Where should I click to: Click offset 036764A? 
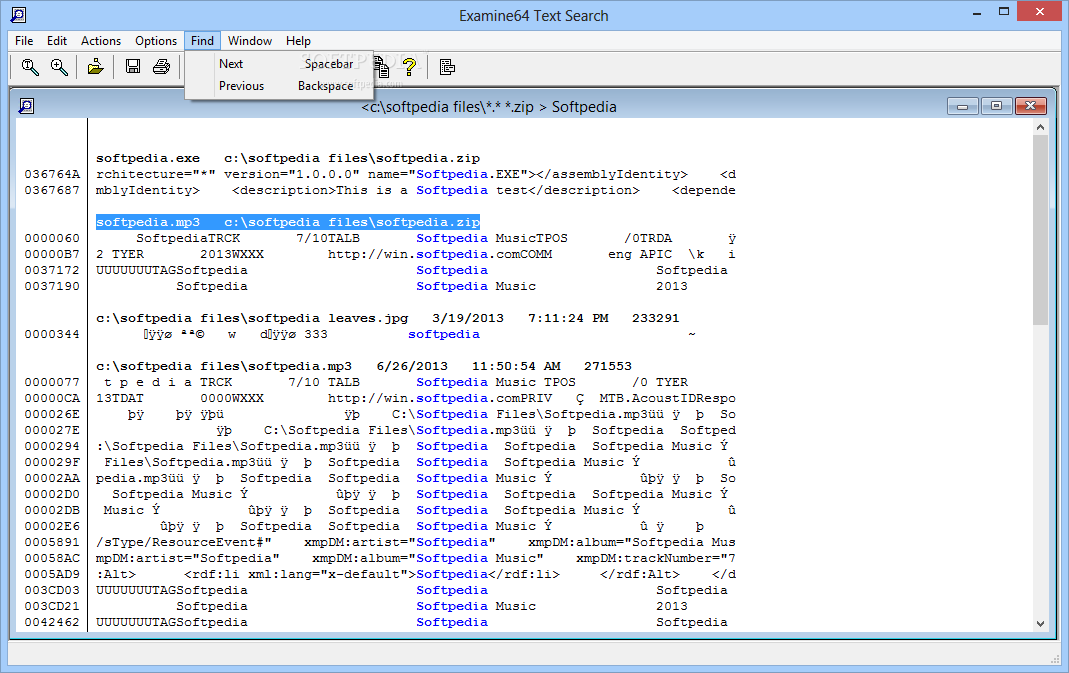(x=52, y=175)
